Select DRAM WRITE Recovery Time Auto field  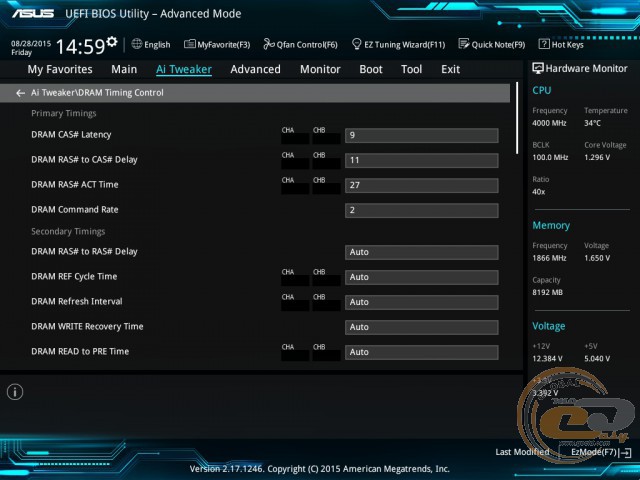422,327
